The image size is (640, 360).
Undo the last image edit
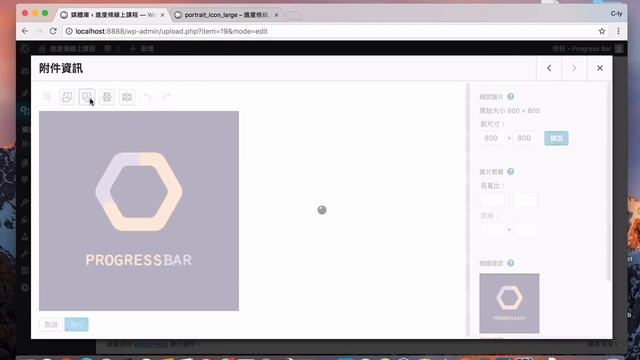coord(147,97)
